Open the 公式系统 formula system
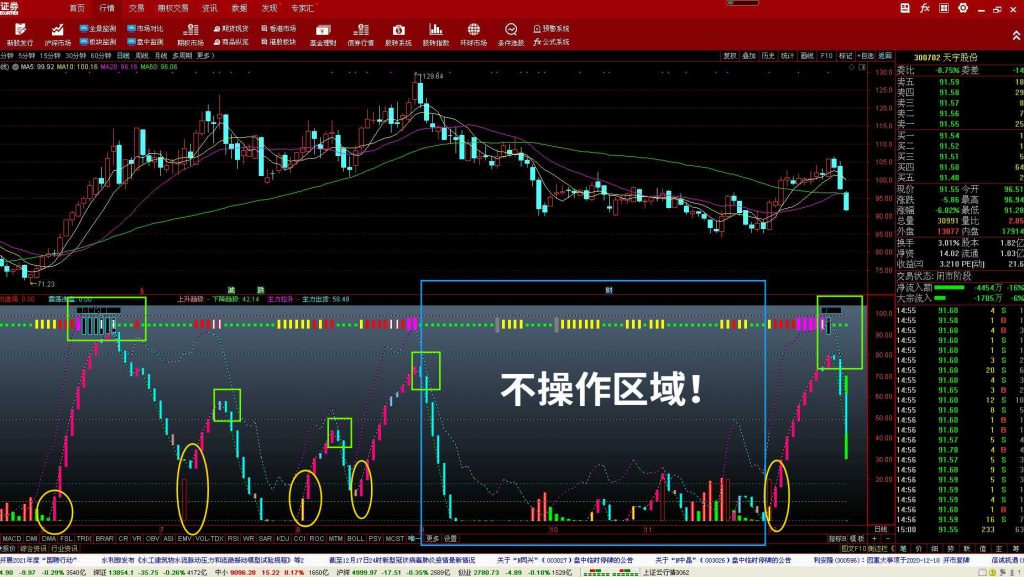1024x577 pixels. [551, 42]
